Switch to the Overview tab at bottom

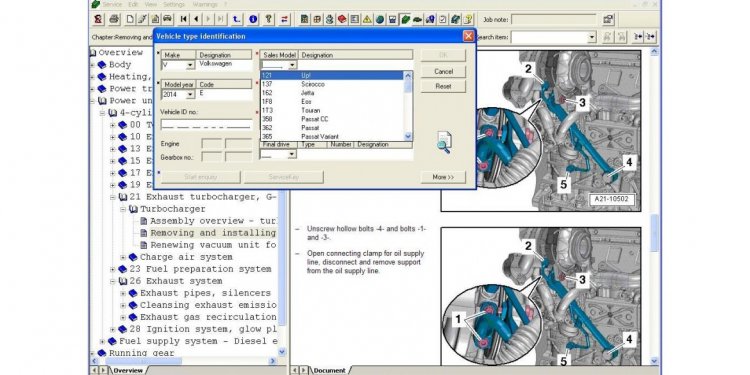[x=128, y=371]
